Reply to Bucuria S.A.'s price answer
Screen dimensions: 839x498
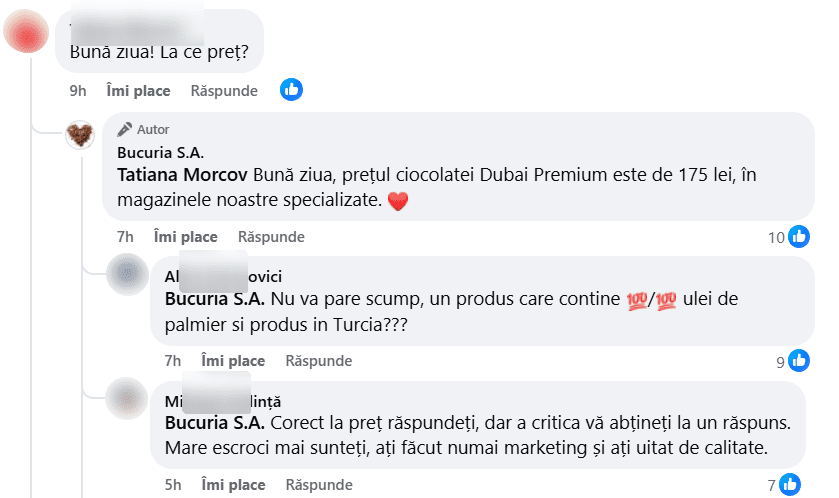(271, 237)
